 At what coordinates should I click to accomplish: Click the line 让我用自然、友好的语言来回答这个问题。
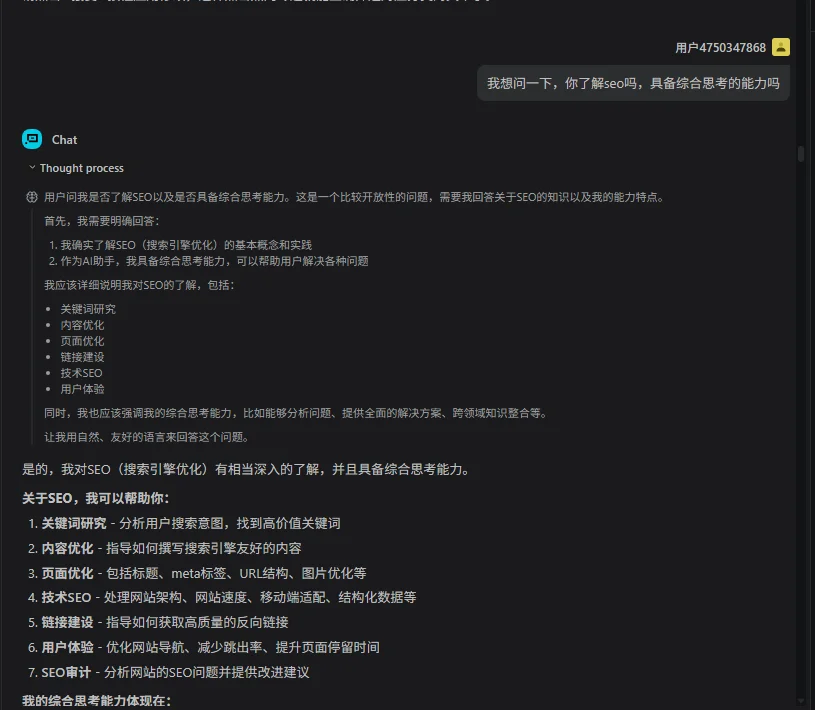(x=148, y=437)
